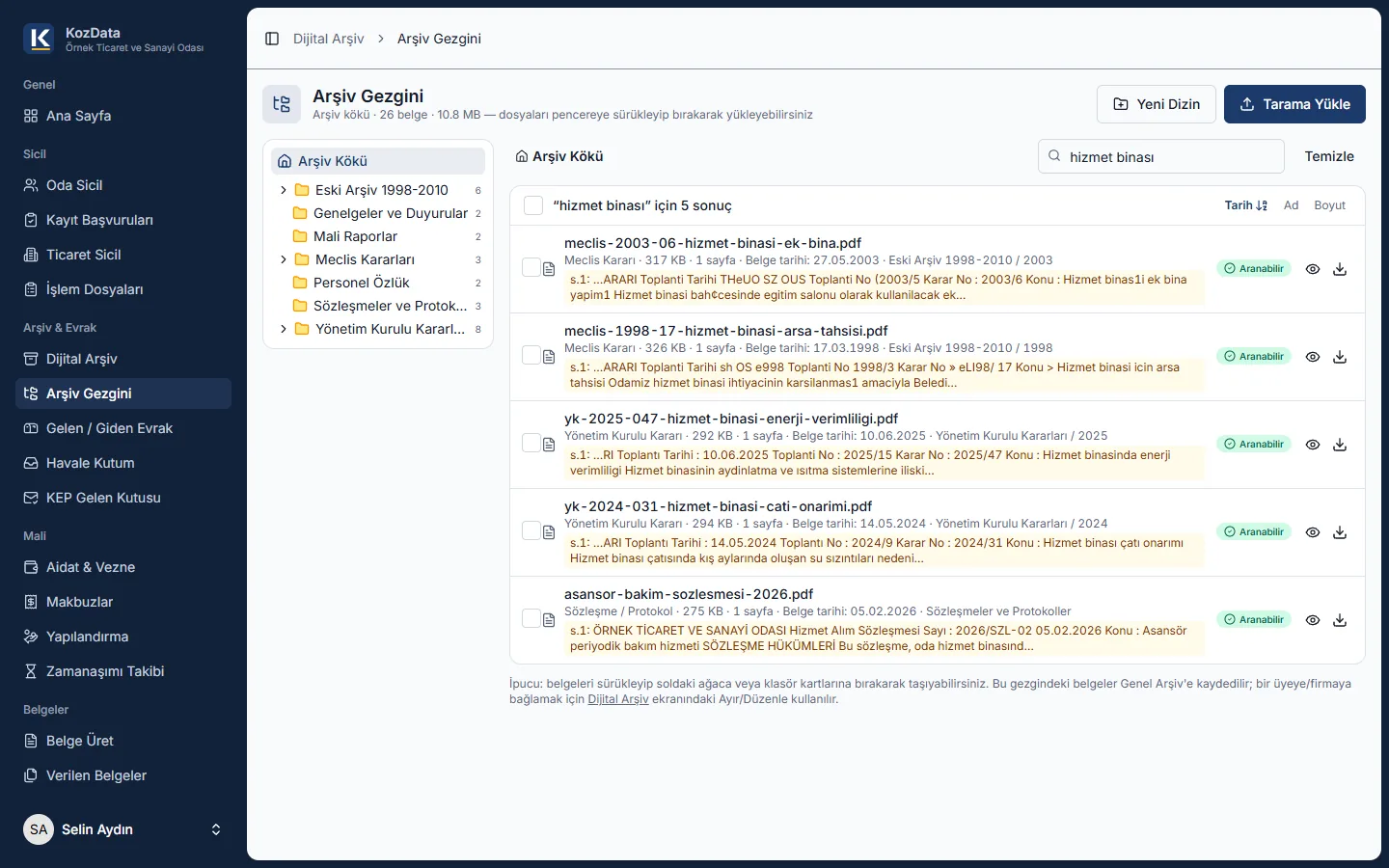Follow the Dijital Arşiv link in the hint text
The width and height of the screenshot is (1389, 868).
(618, 699)
